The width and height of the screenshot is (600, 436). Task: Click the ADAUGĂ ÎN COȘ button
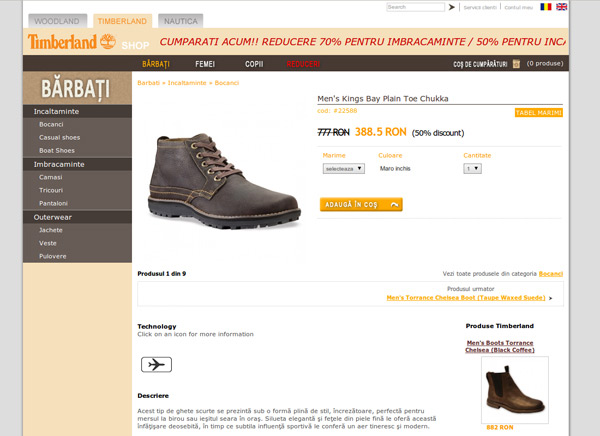pos(361,204)
